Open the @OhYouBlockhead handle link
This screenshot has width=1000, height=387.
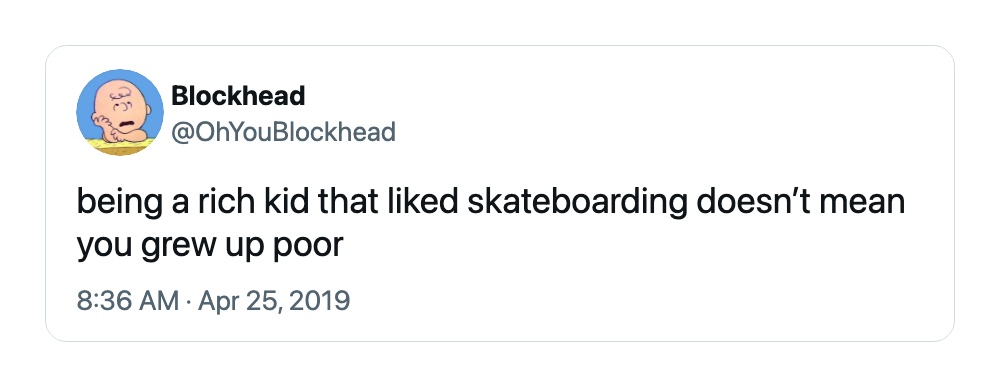[283, 132]
